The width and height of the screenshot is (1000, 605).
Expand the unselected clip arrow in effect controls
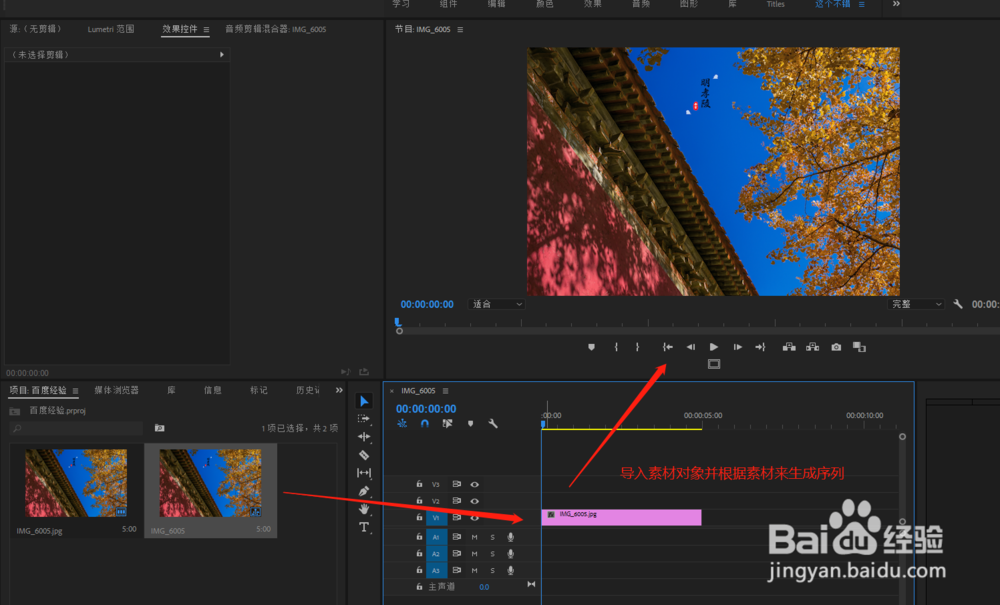click(x=222, y=55)
